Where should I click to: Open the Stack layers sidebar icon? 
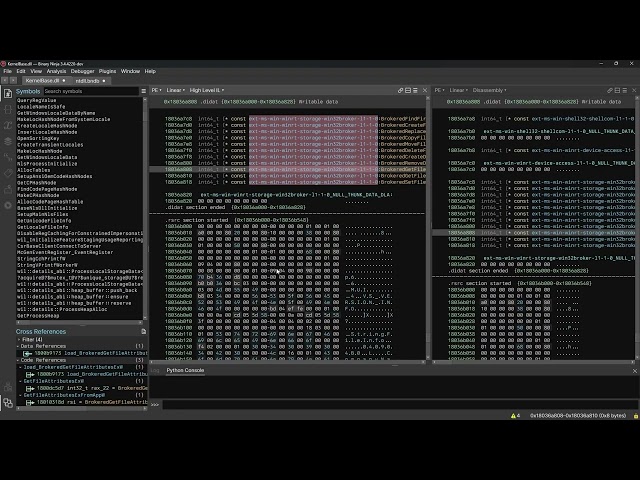8,141
